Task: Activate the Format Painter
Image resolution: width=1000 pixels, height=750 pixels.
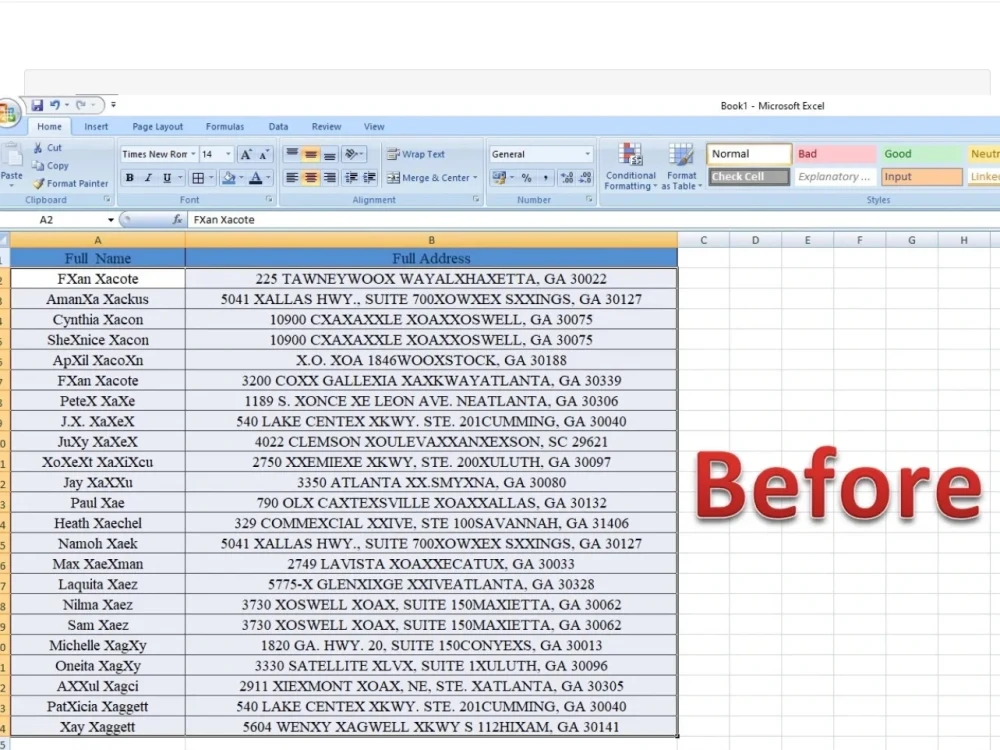Action: coord(71,184)
